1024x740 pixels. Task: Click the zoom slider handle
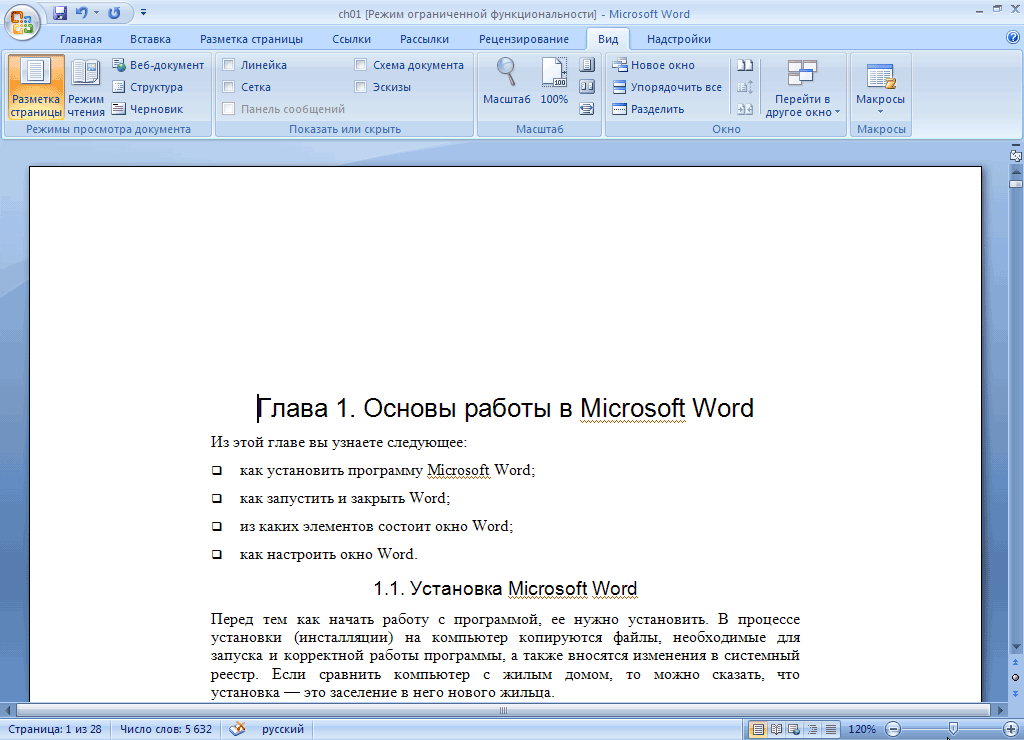(953, 729)
